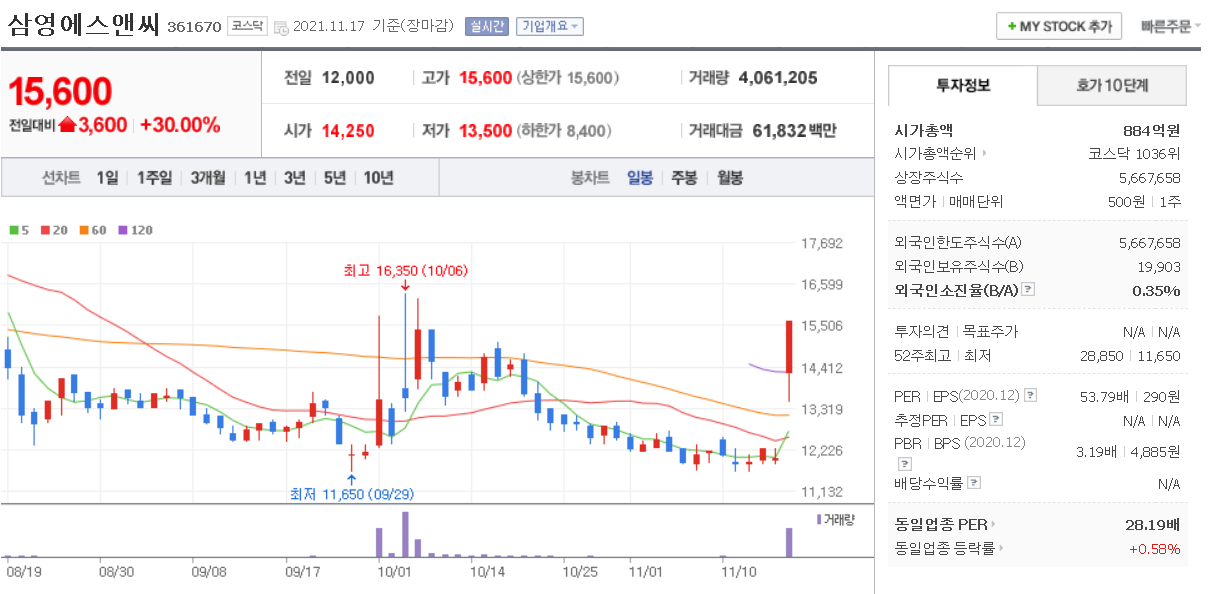The height and width of the screenshot is (594, 1213).
Task: Click the 5-day moving average legend swatch
Action: pyautogui.click(x=13, y=230)
